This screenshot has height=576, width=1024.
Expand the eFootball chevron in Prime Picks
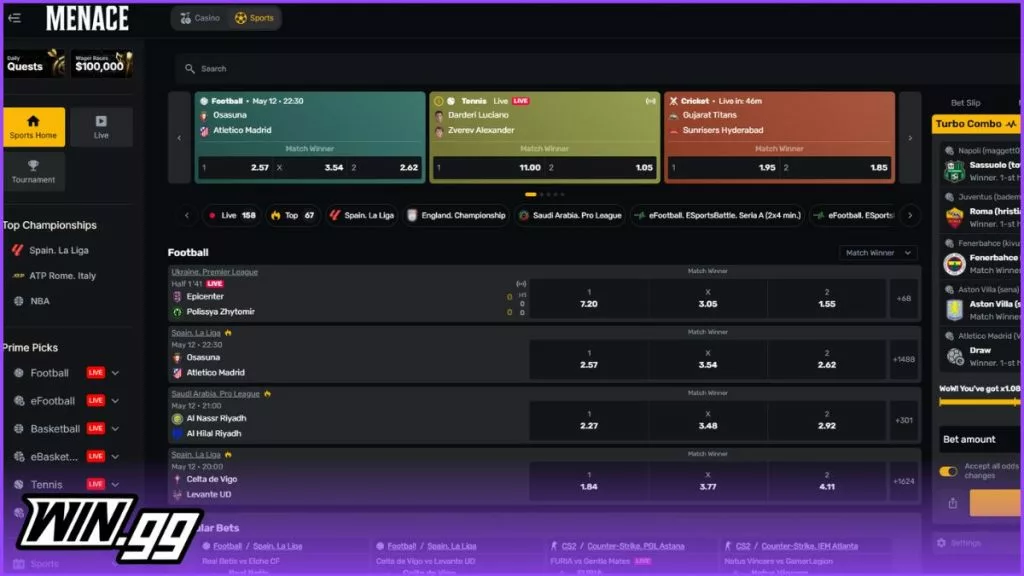(x=115, y=401)
